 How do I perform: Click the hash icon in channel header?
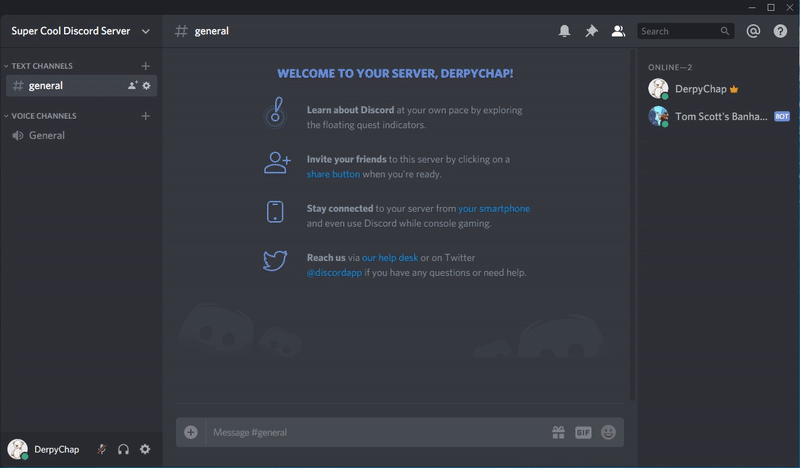click(181, 31)
